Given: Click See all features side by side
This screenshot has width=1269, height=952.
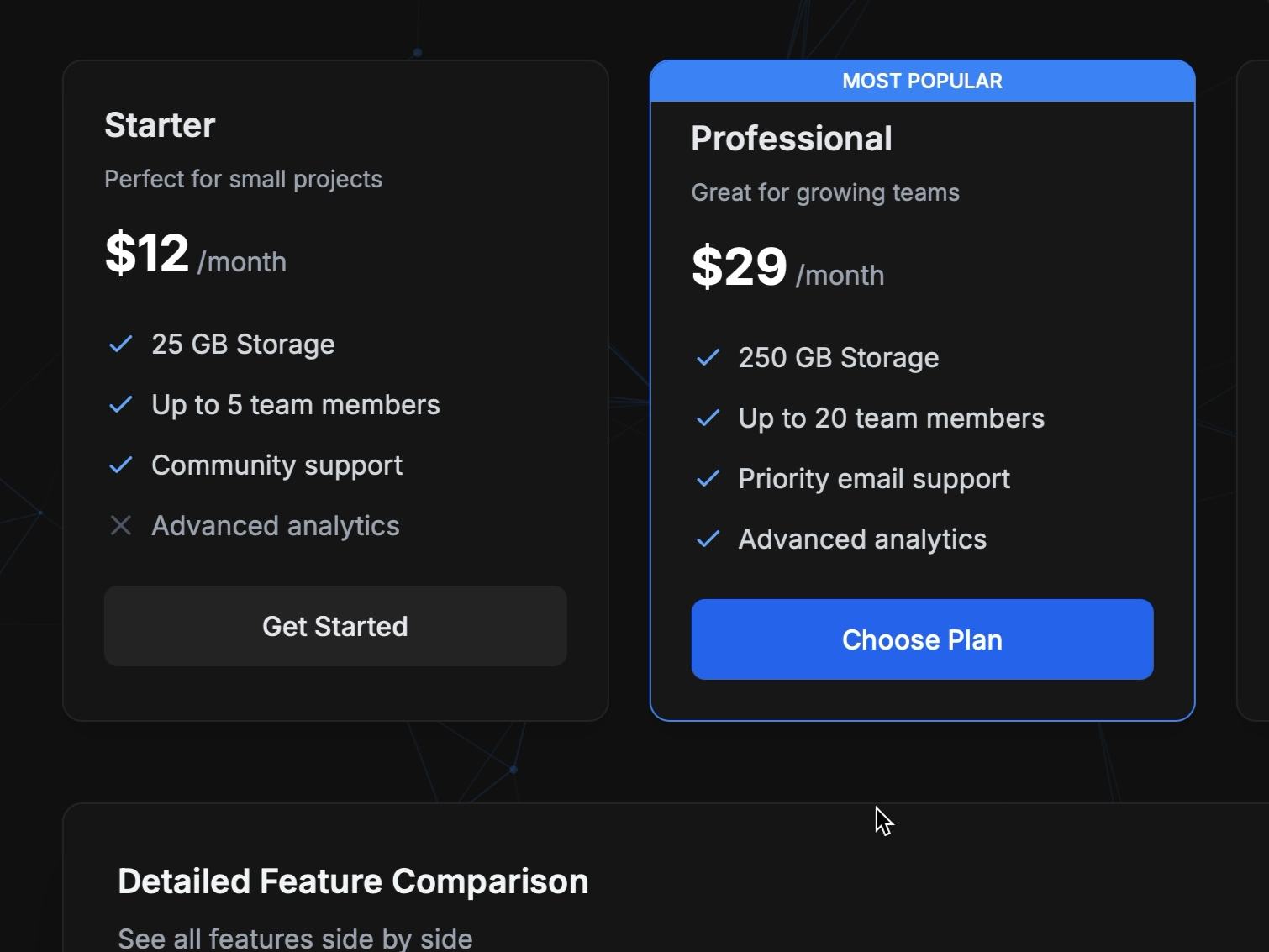Looking at the screenshot, I should coord(296,936).
